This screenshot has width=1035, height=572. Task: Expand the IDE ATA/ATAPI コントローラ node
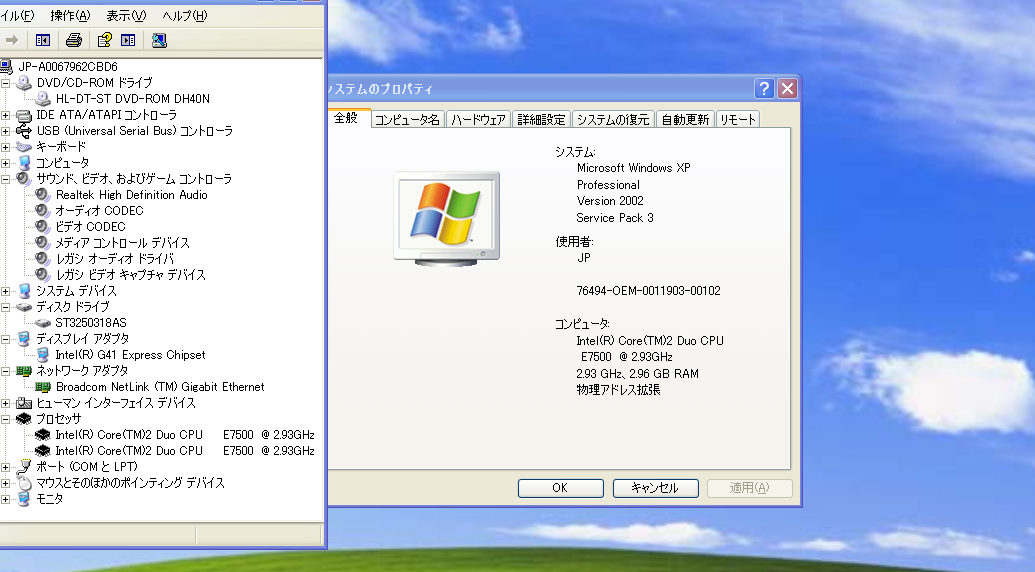(5, 115)
